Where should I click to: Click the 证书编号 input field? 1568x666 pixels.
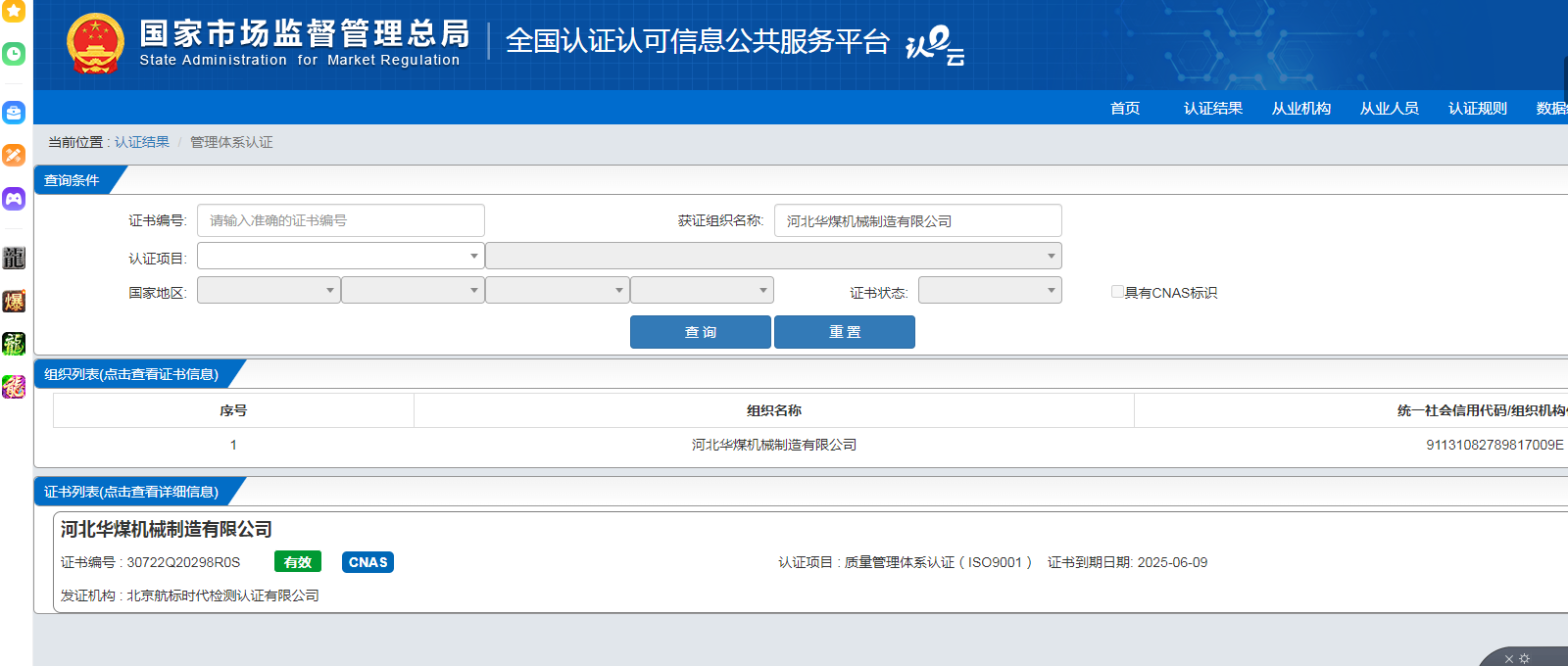point(341,220)
